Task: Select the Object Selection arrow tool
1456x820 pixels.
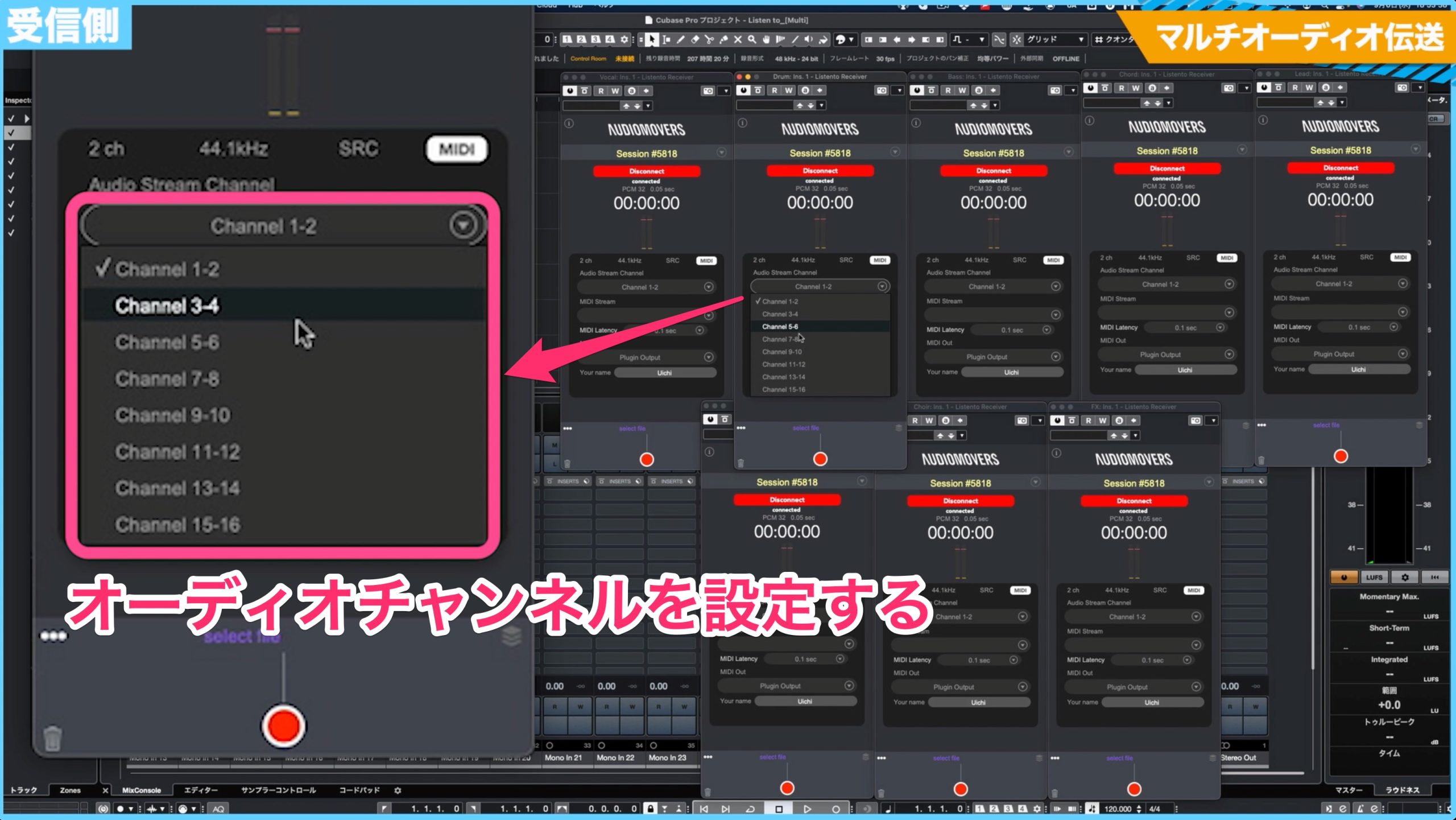Action: 652,39
